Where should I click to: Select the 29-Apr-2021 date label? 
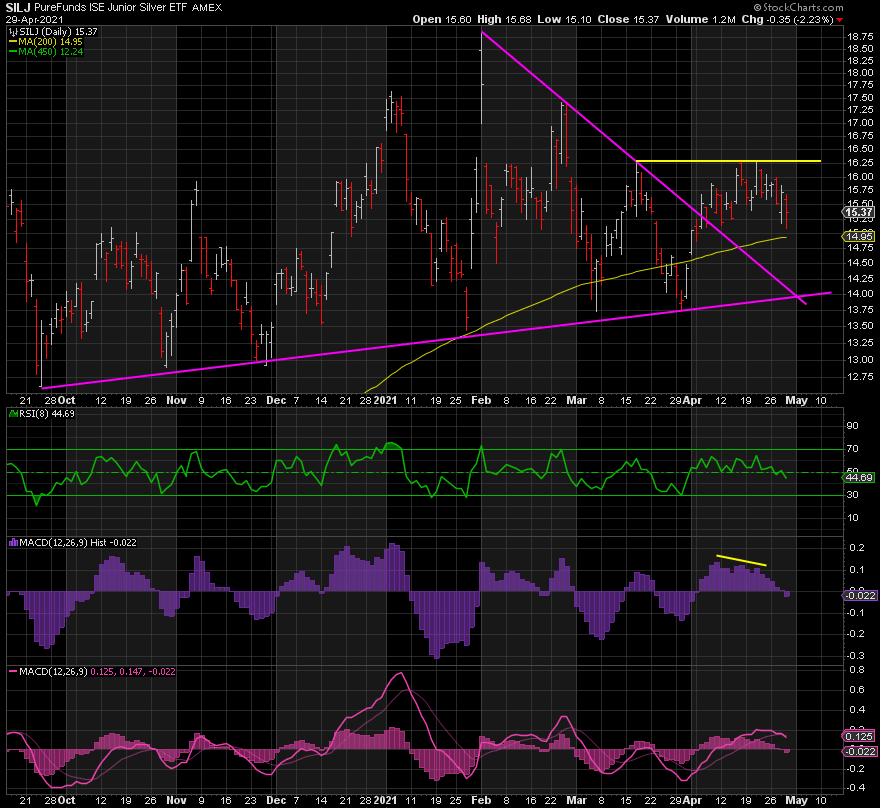(x=35, y=19)
